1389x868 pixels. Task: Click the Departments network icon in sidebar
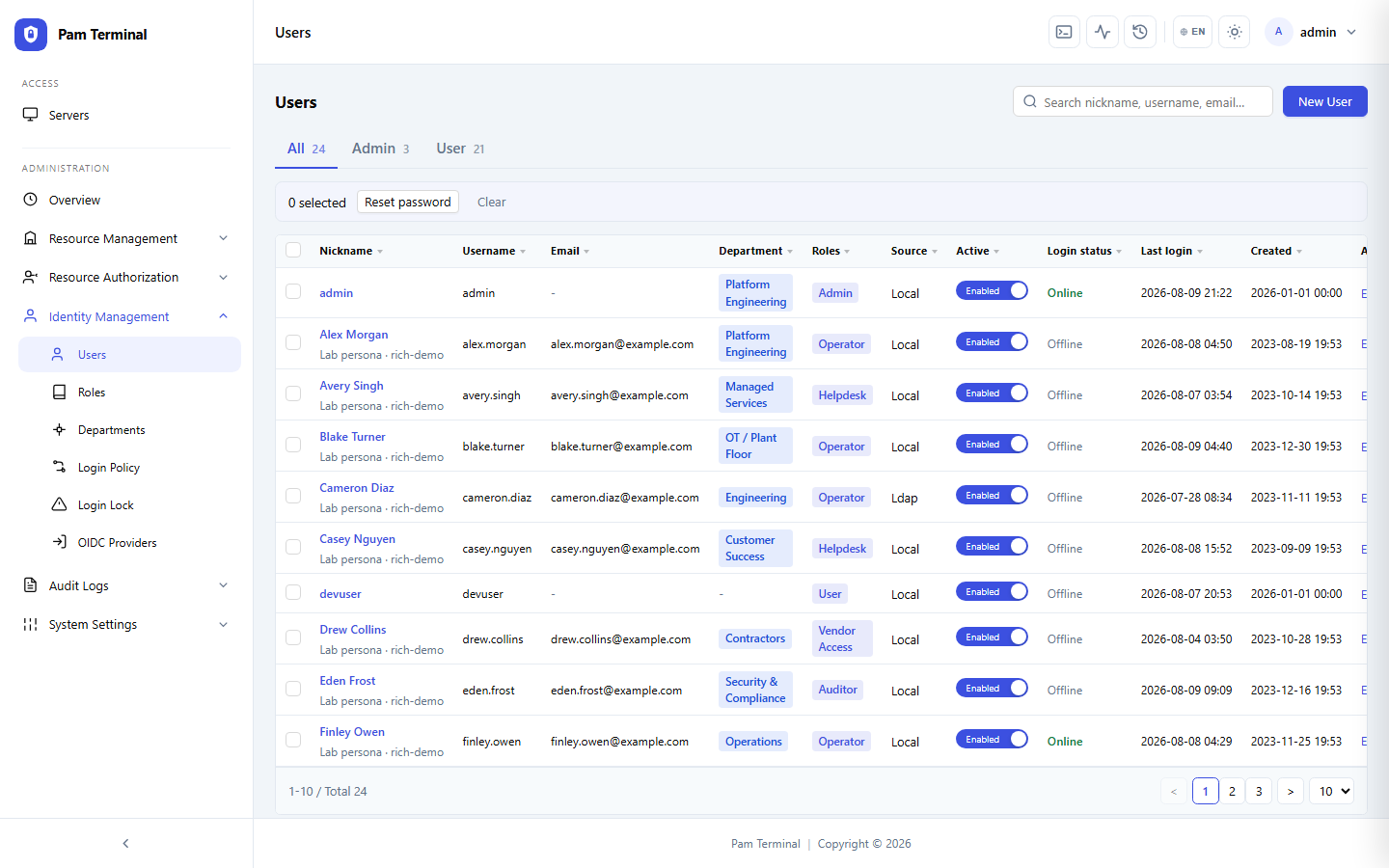pyautogui.click(x=59, y=429)
